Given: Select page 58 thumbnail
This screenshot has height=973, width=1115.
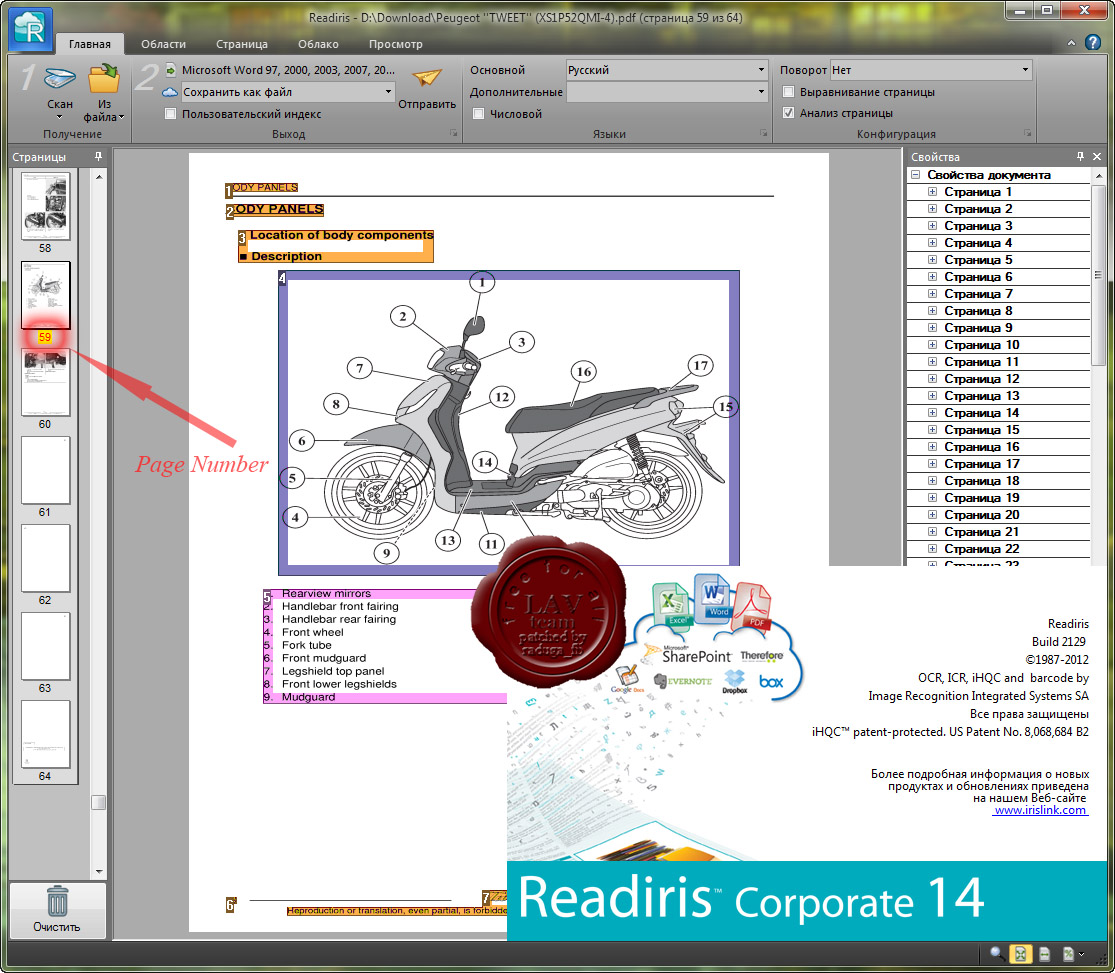Looking at the screenshot, I should coord(46,206).
